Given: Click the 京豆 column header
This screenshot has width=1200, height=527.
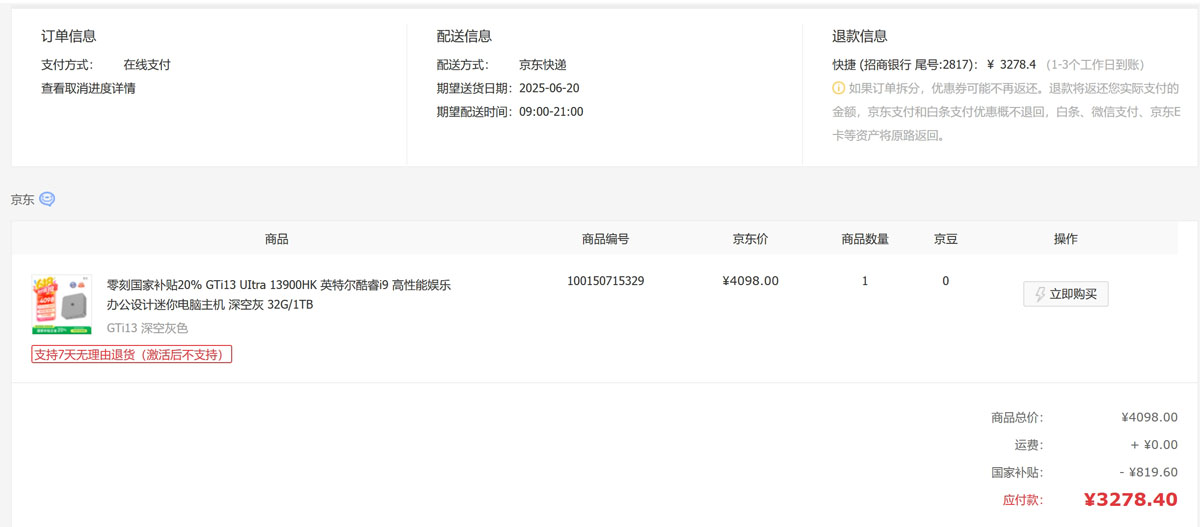Looking at the screenshot, I should (x=945, y=239).
